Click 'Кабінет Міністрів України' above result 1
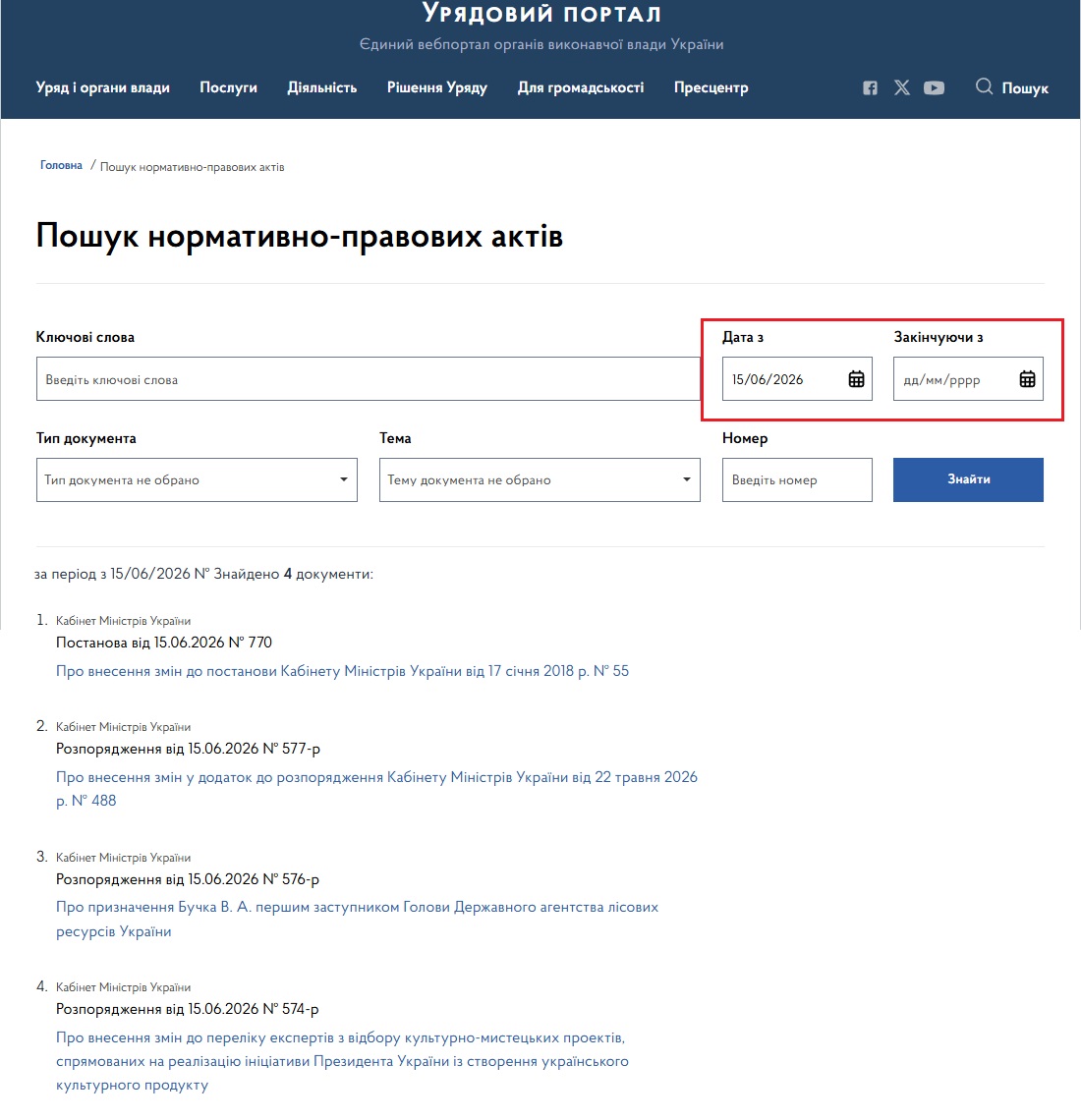Image resolution: width=1081 pixels, height=1120 pixels. pyautogui.click(x=124, y=621)
